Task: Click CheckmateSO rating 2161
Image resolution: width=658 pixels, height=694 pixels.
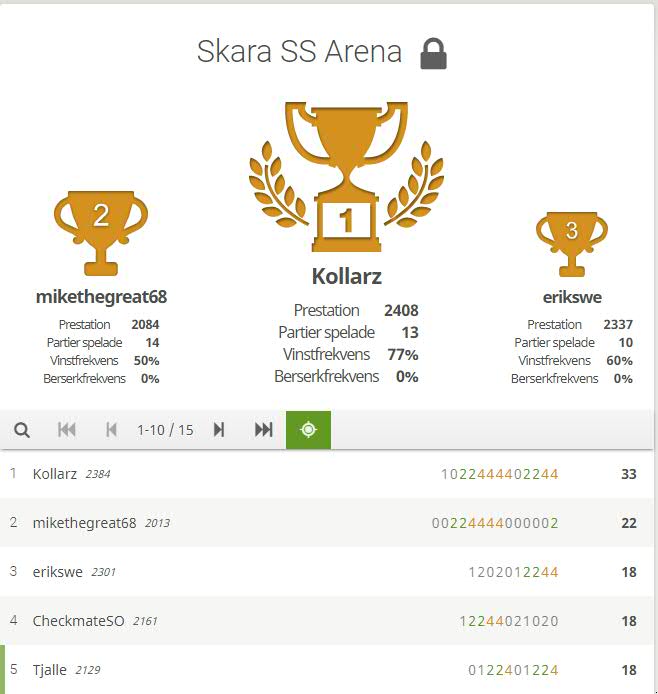Action: pyautogui.click(x=145, y=621)
